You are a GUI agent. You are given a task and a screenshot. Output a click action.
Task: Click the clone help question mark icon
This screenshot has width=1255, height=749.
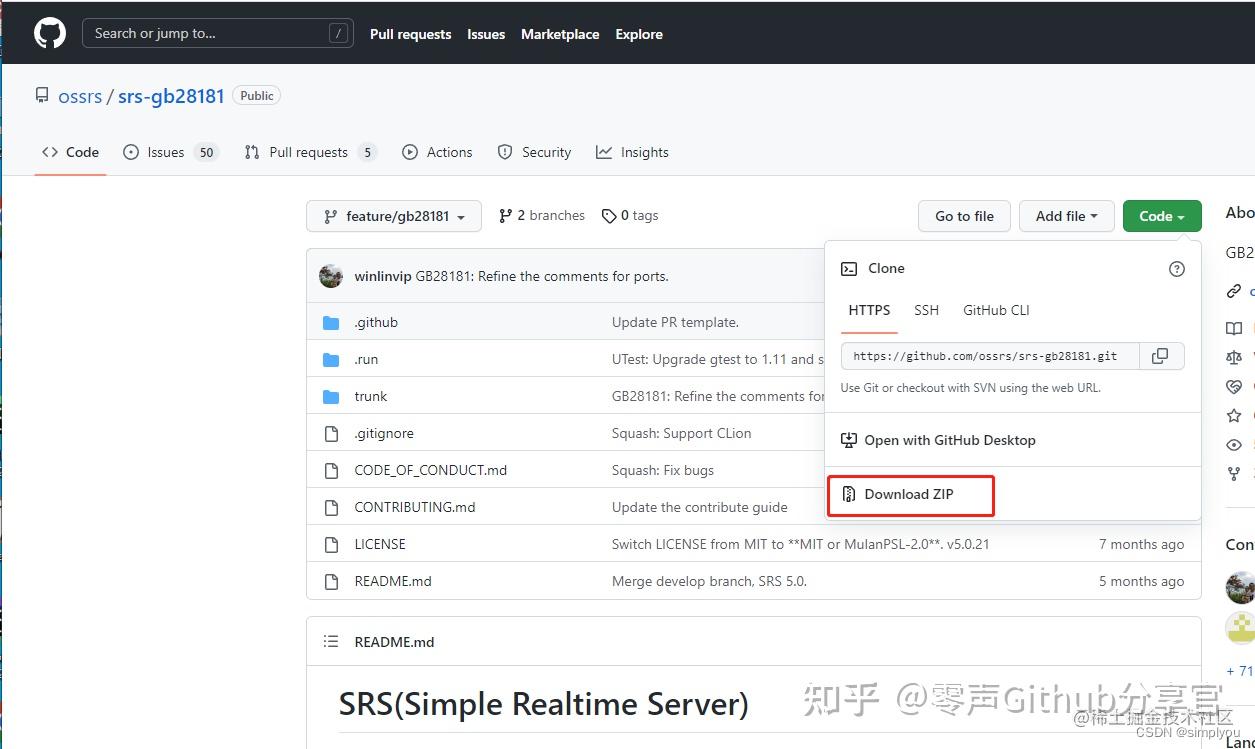pyautogui.click(x=1176, y=268)
